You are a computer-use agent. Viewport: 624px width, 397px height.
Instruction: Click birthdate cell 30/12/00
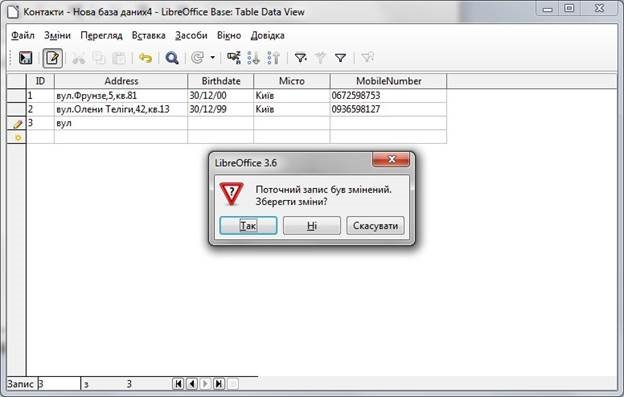(220, 95)
